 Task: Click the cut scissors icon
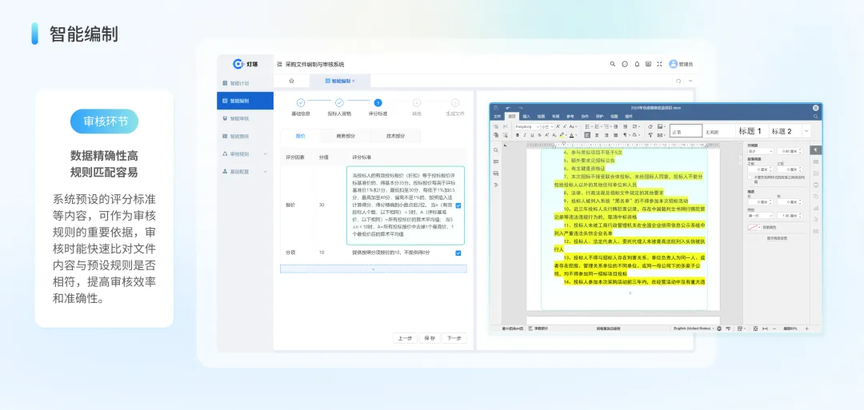[505, 126]
